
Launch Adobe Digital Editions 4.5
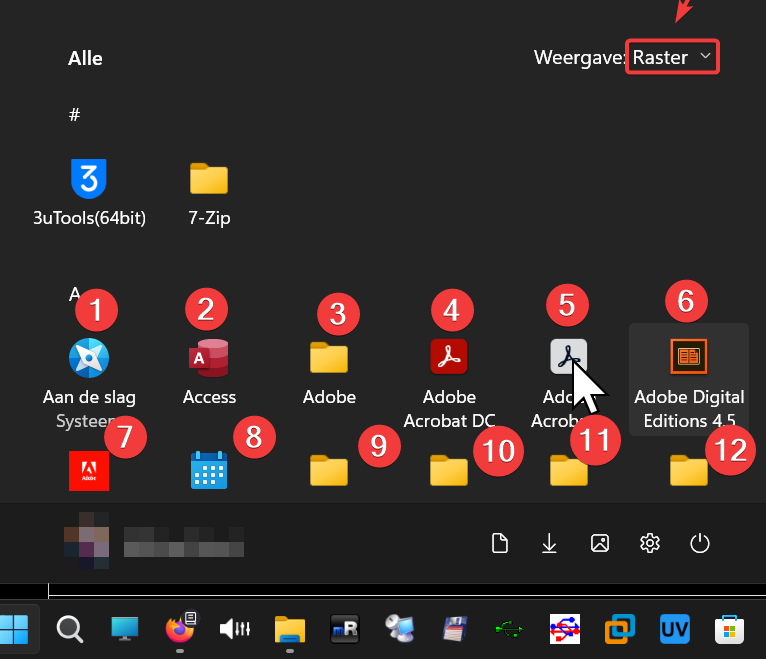coord(689,379)
